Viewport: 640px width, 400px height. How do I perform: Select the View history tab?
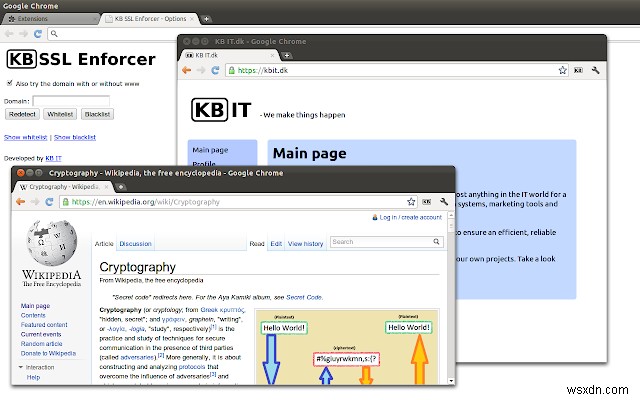click(x=307, y=244)
